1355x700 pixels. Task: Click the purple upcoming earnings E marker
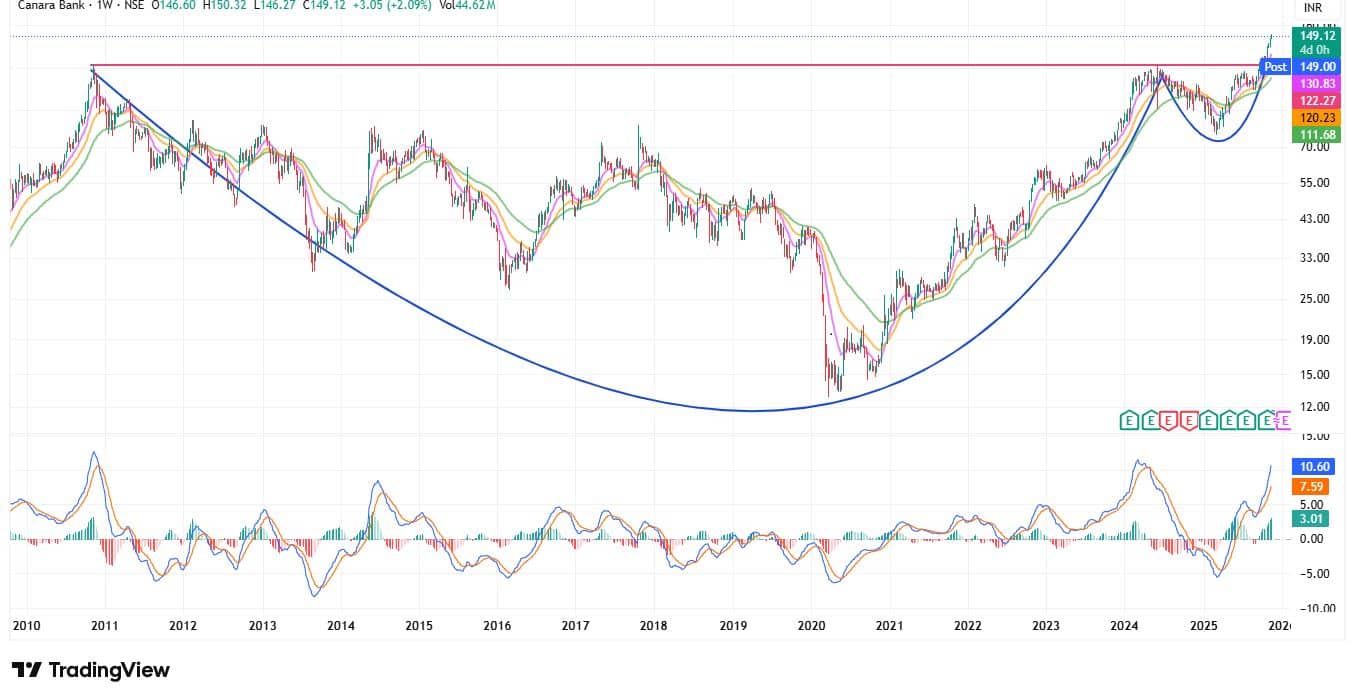coord(1286,421)
